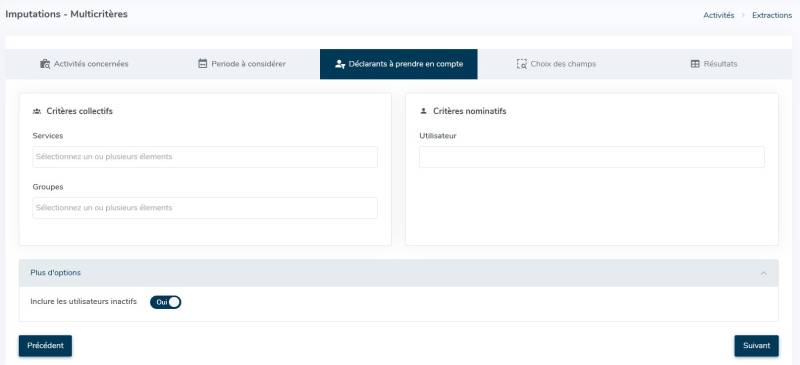
Task: Open the Résultats tab
Action: (713, 64)
